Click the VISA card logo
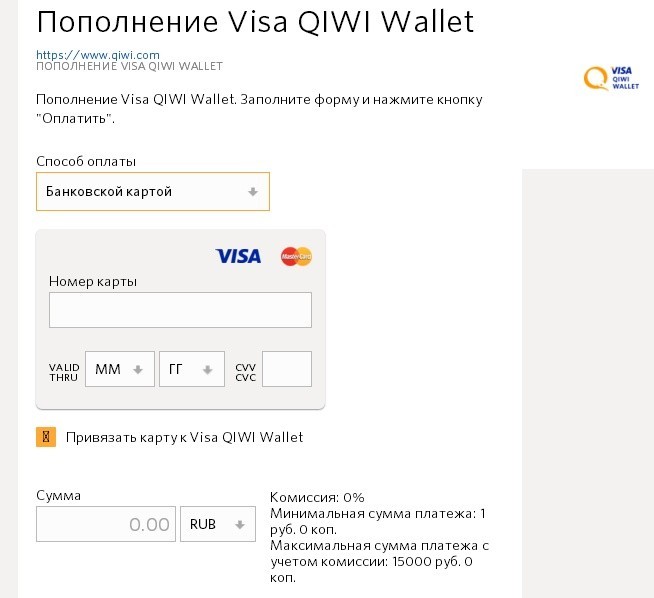 coord(238,256)
